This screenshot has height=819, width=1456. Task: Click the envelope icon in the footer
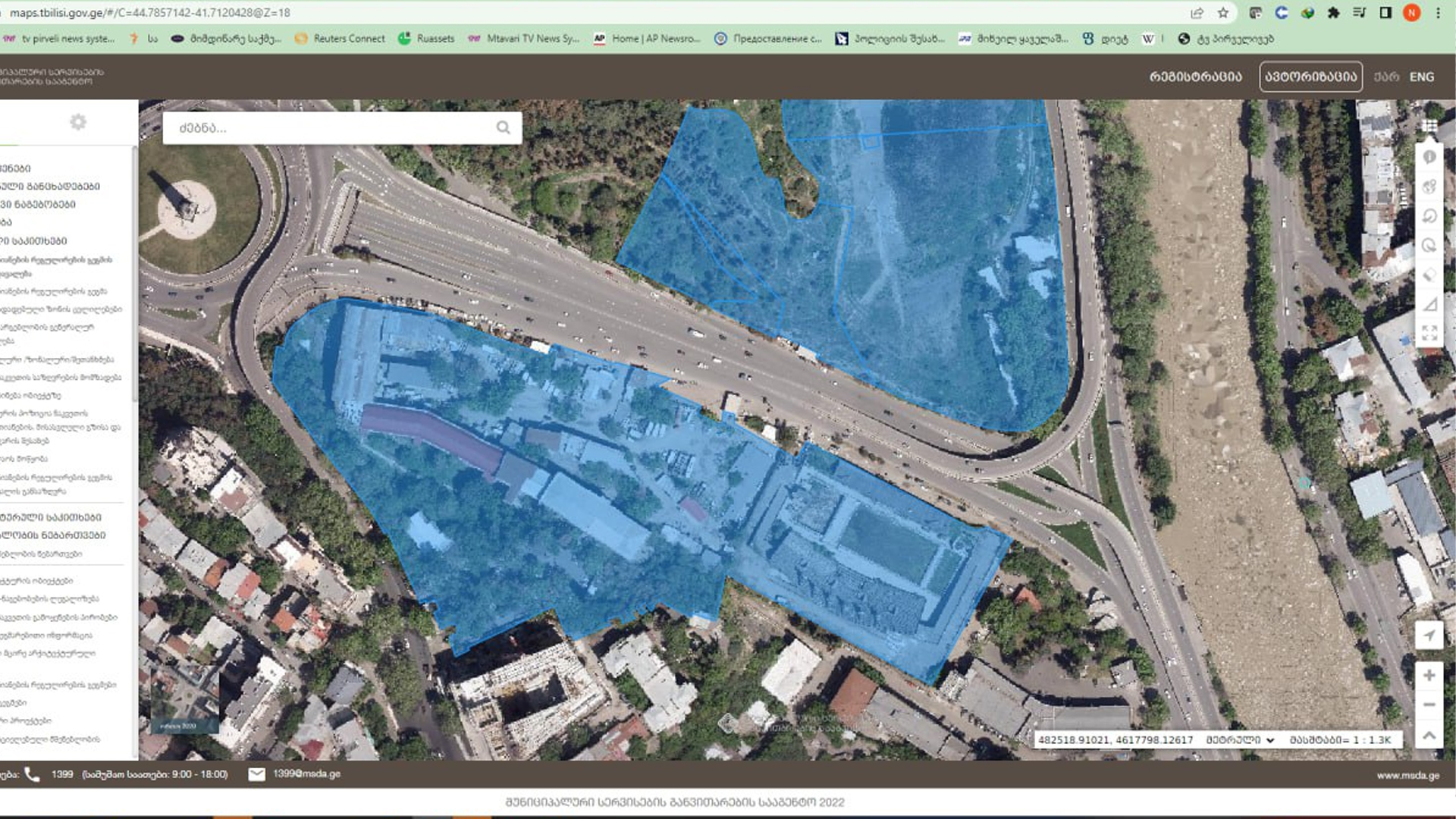click(x=257, y=774)
